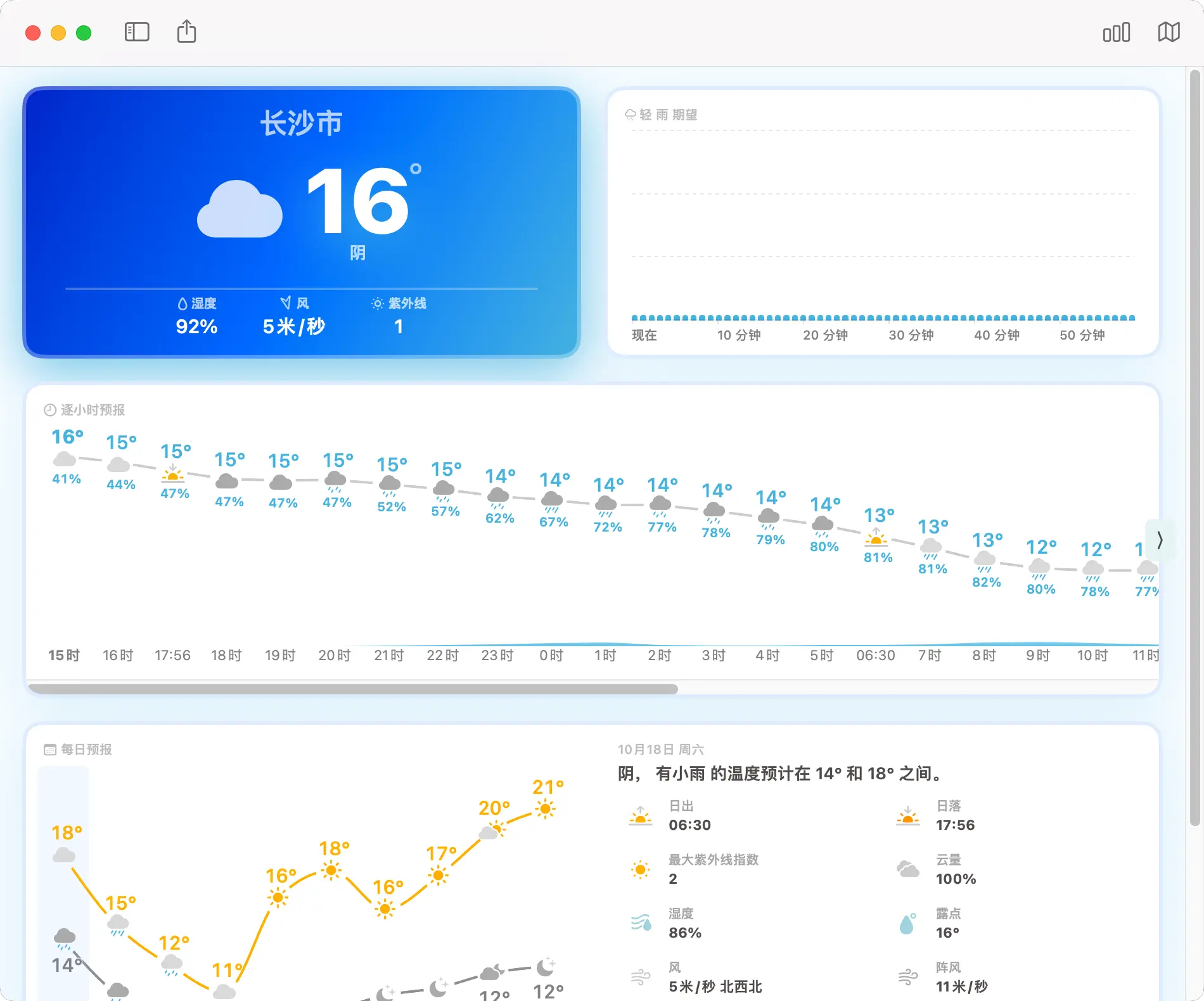Image resolution: width=1204 pixels, height=1001 pixels.
Task: Click the 云量 cloud cover icon
Action: (907, 869)
